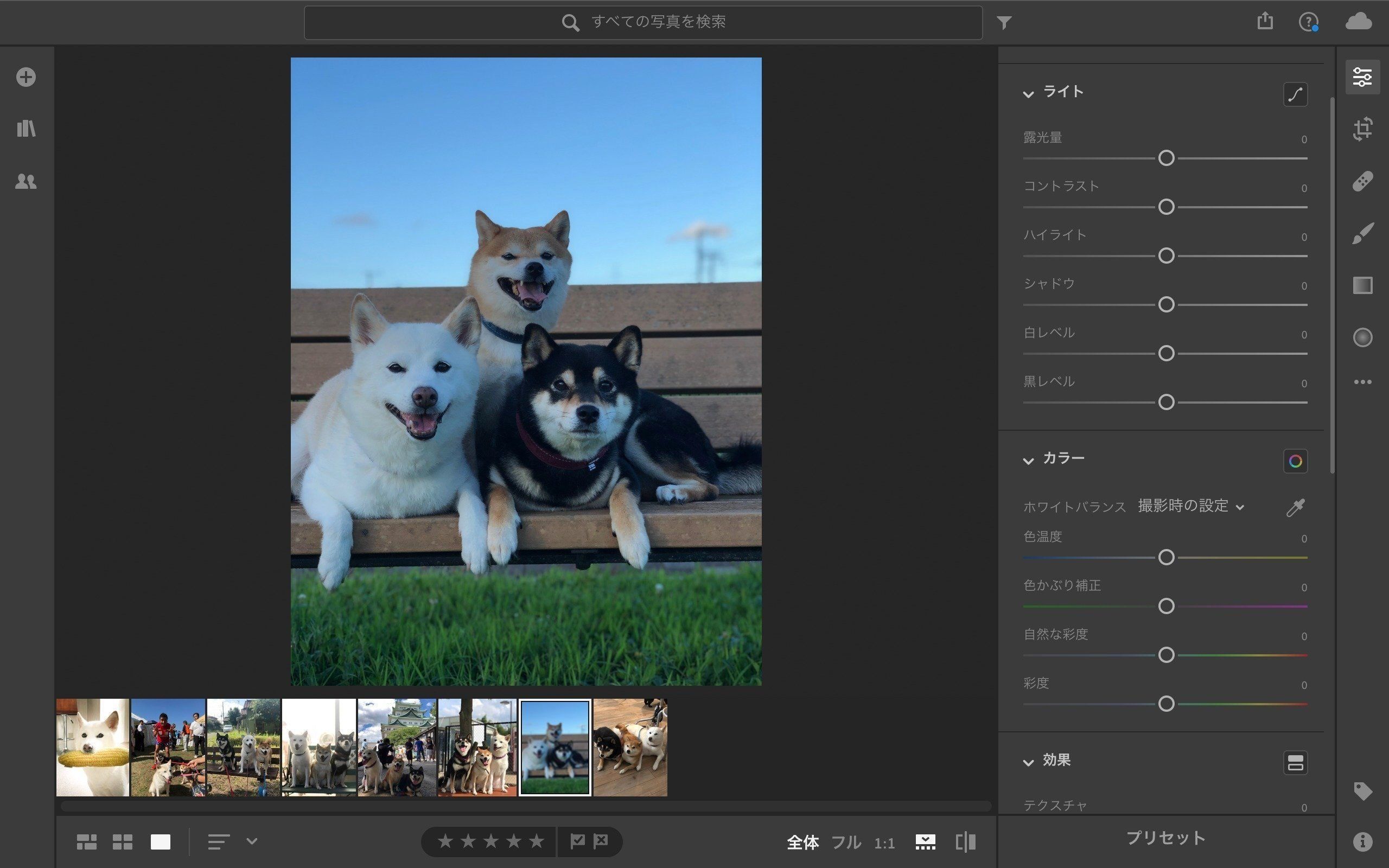The width and height of the screenshot is (1389, 868).
Task: Switch to square grid view
Action: coord(122,842)
